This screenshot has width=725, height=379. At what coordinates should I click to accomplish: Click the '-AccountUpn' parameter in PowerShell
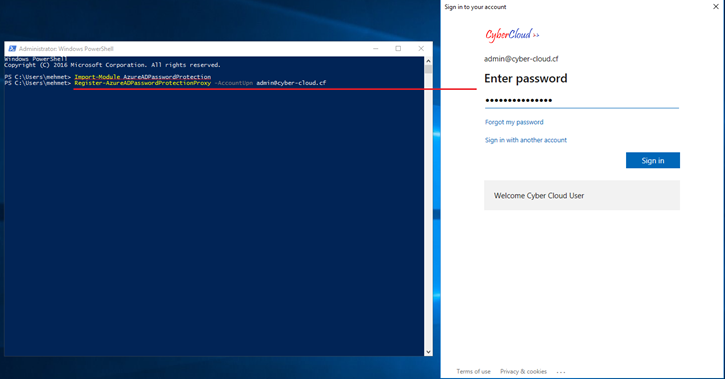point(233,83)
